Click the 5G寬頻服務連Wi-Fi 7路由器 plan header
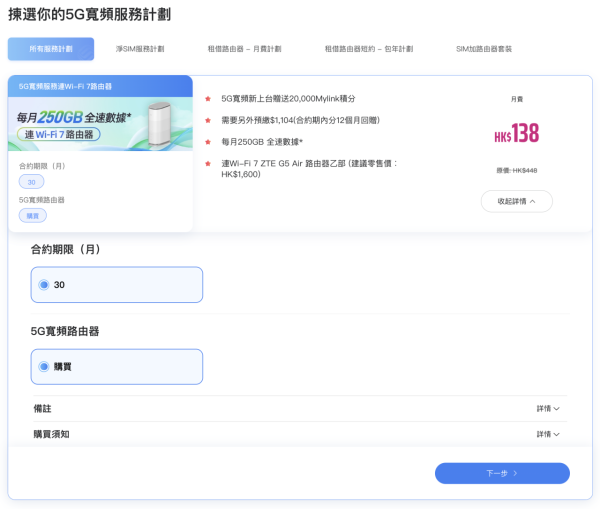The width and height of the screenshot is (600, 509). [x=100, y=86]
